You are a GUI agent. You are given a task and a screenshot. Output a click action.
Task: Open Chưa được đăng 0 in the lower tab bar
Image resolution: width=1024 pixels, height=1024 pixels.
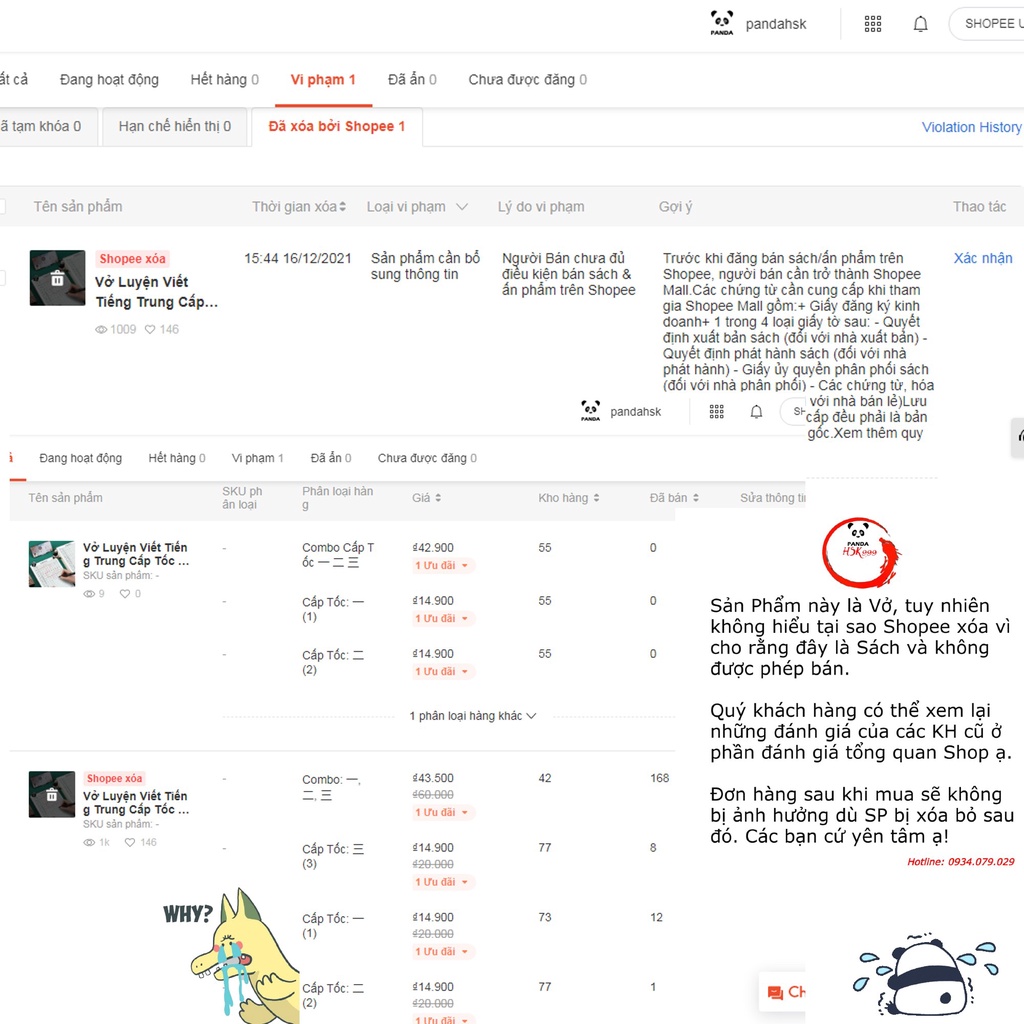(427, 458)
